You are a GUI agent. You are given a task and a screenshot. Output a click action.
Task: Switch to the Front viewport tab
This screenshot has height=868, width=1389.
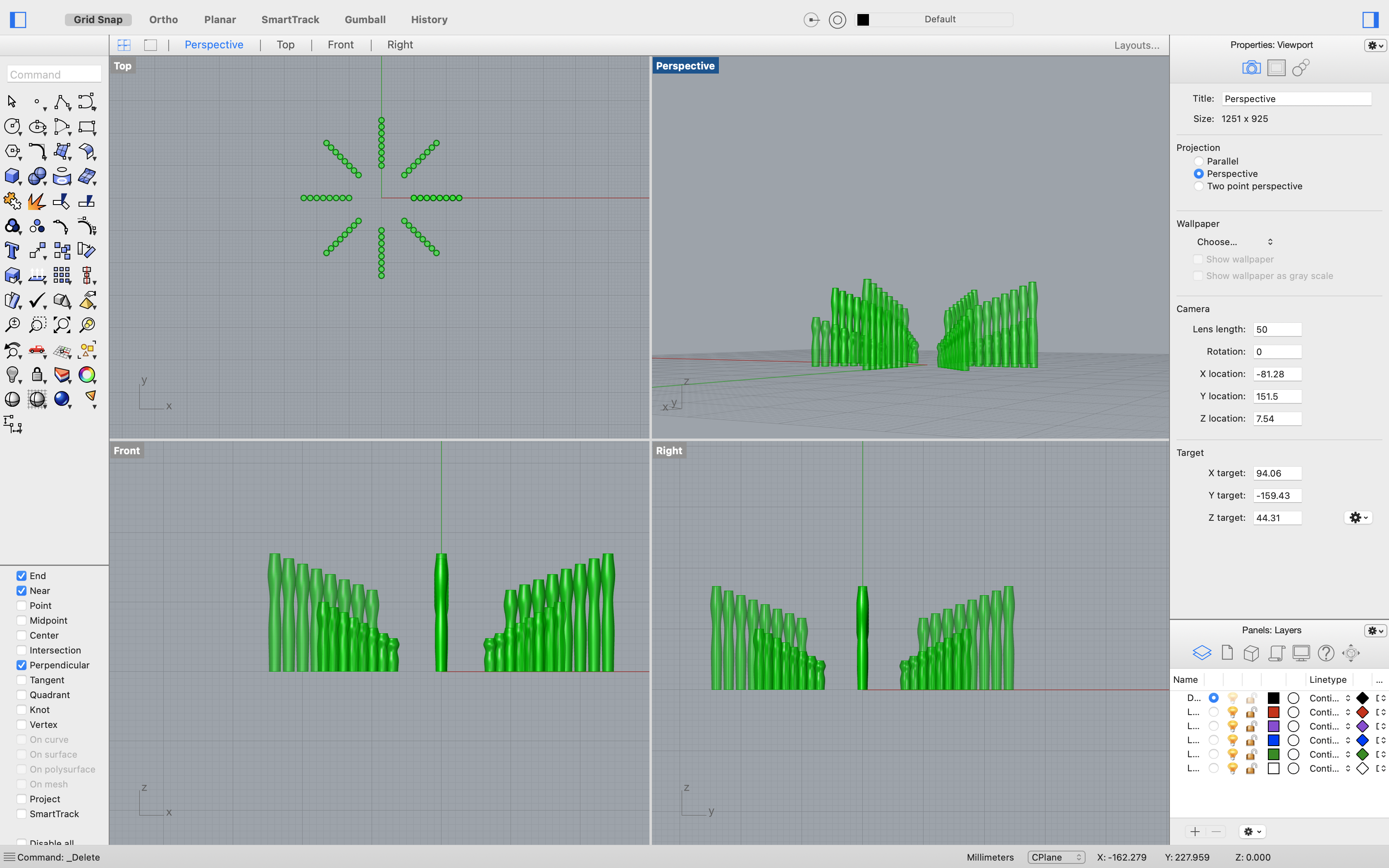[340, 45]
